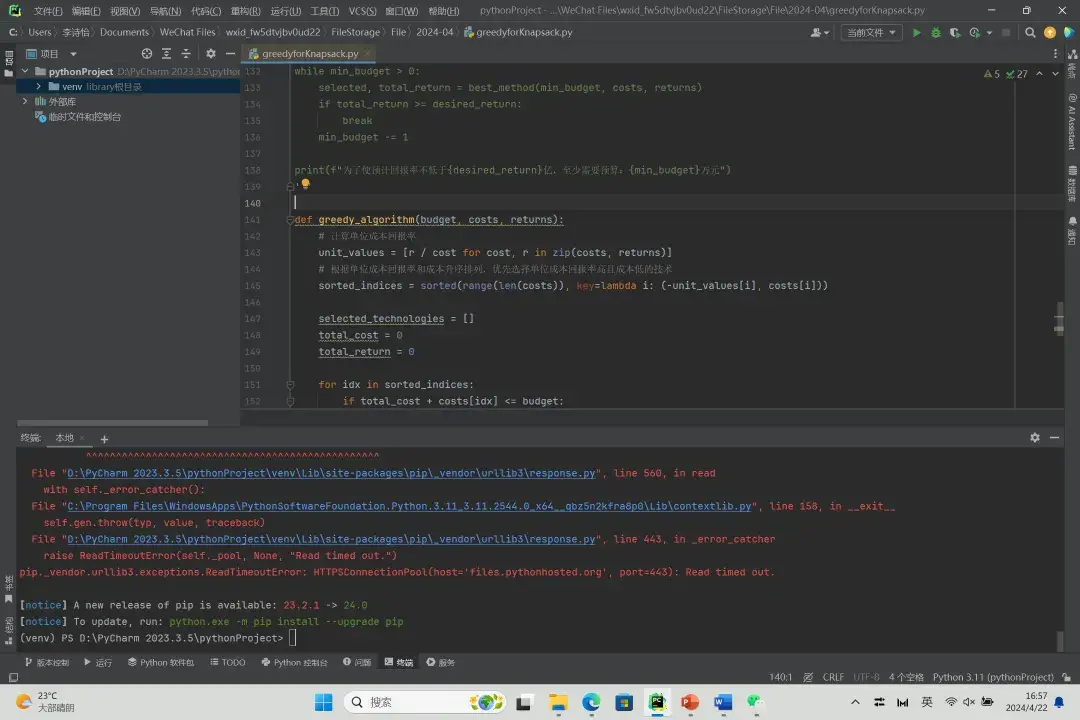Click the grey stop square icon
This screenshot has height=720, width=1080.
pyautogui.click(x=1006, y=32)
